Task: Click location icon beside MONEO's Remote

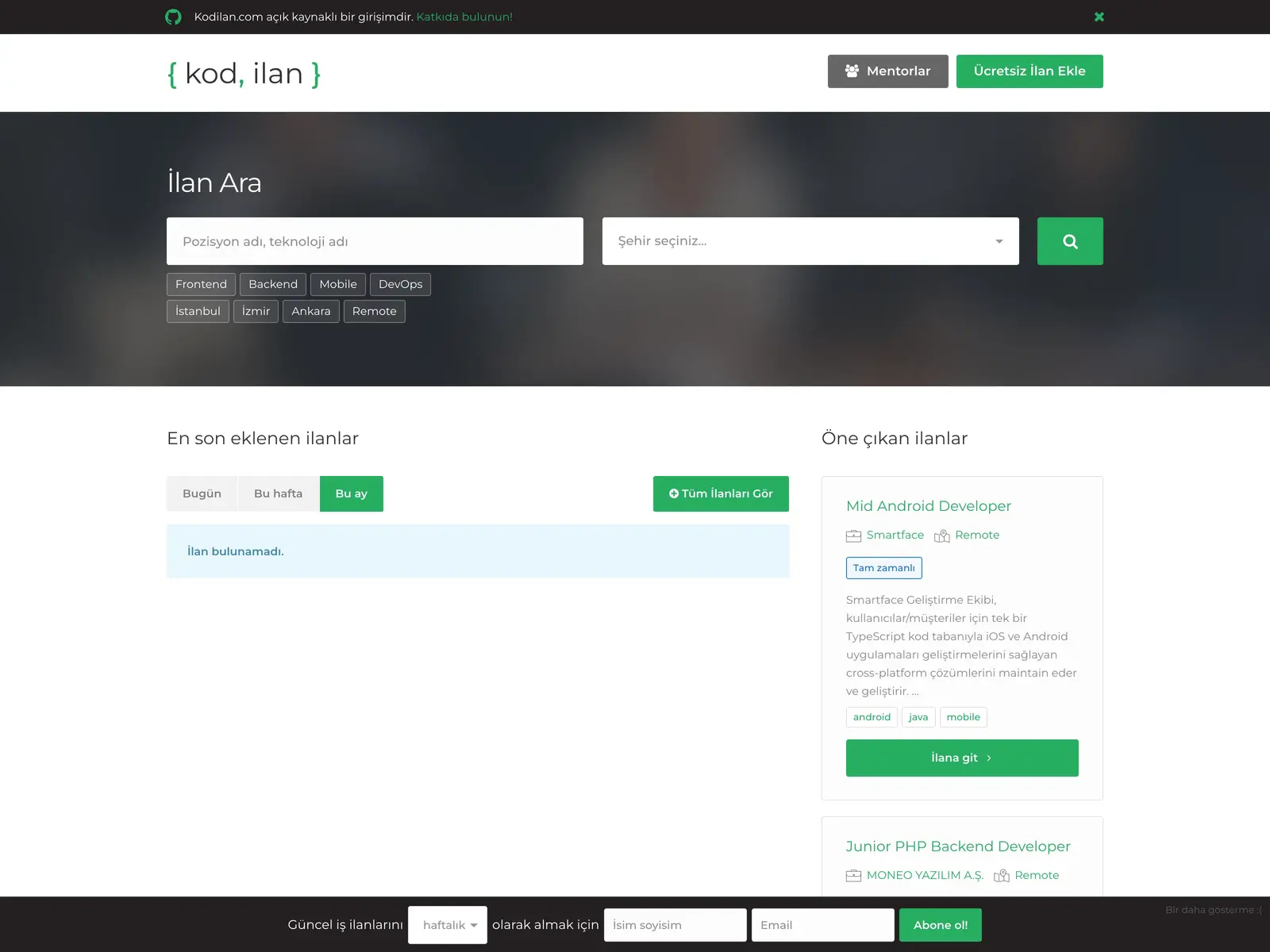Action: (x=1002, y=876)
